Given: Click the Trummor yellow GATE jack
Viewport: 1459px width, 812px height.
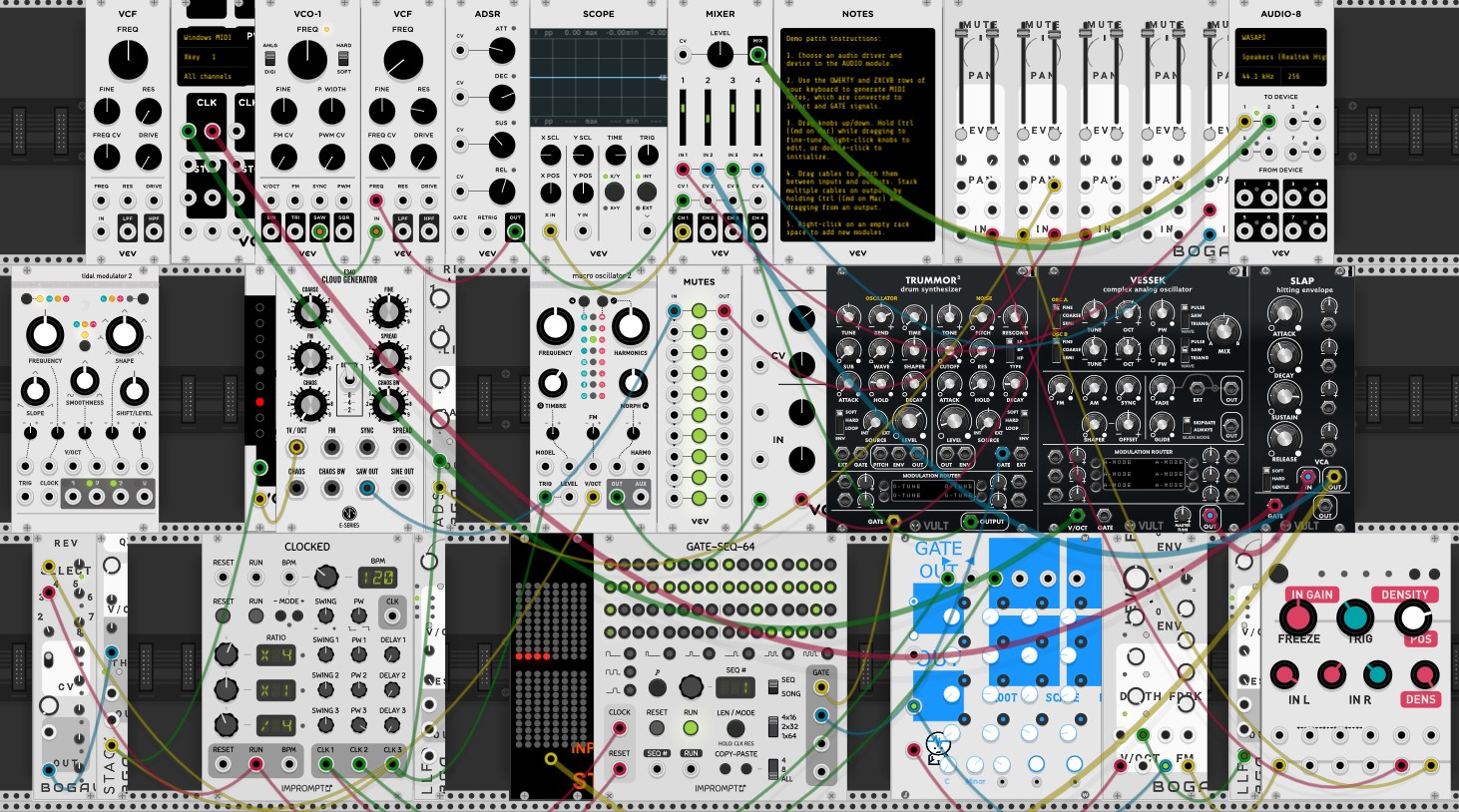Looking at the screenshot, I should 894,521.
